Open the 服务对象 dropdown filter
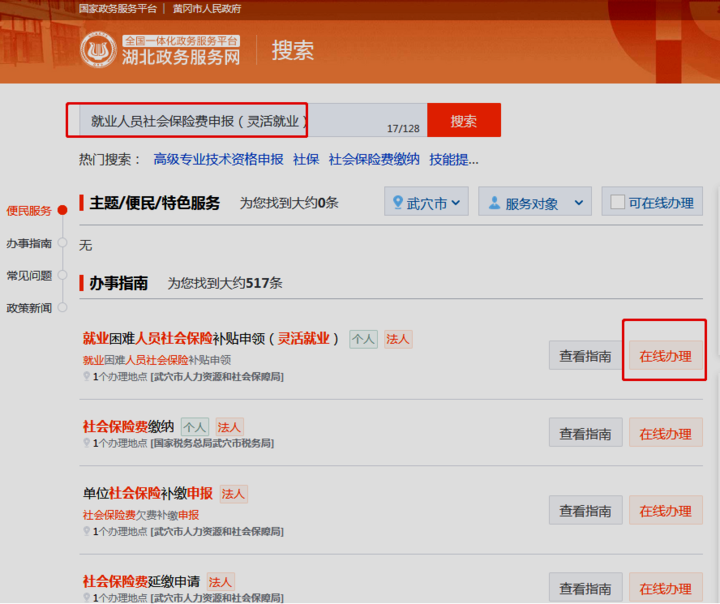This screenshot has width=720, height=604. click(x=535, y=203)
